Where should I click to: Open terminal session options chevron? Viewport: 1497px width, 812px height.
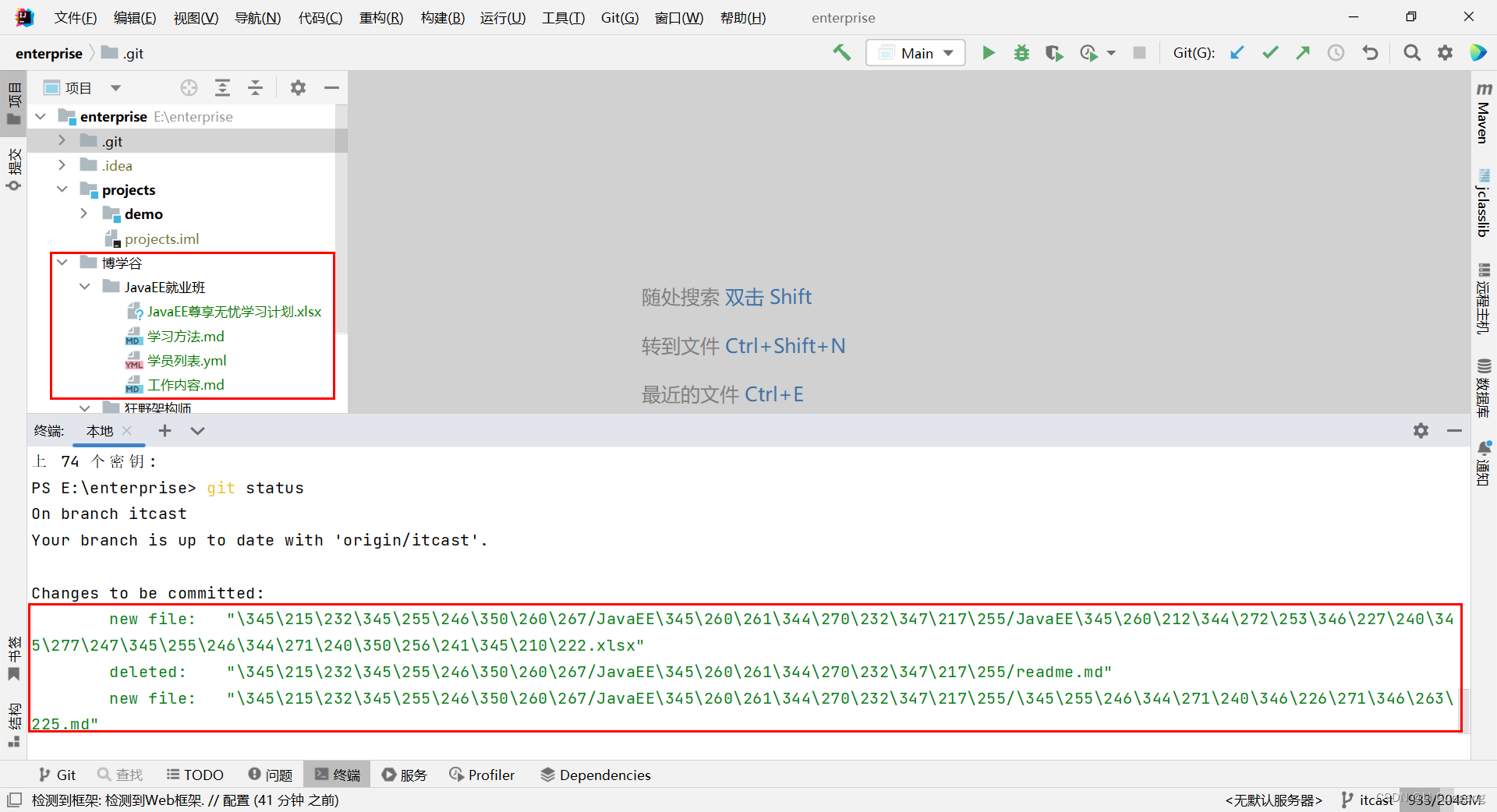197,430
